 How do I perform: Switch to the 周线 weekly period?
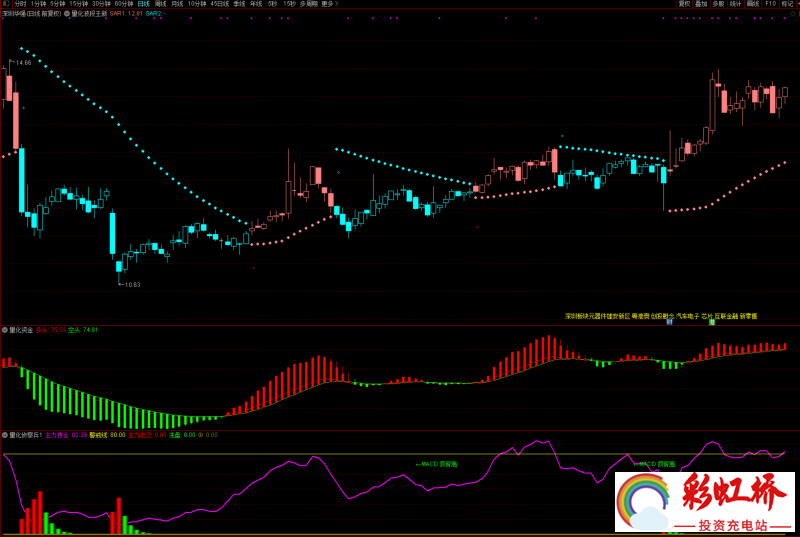point(160,4)
